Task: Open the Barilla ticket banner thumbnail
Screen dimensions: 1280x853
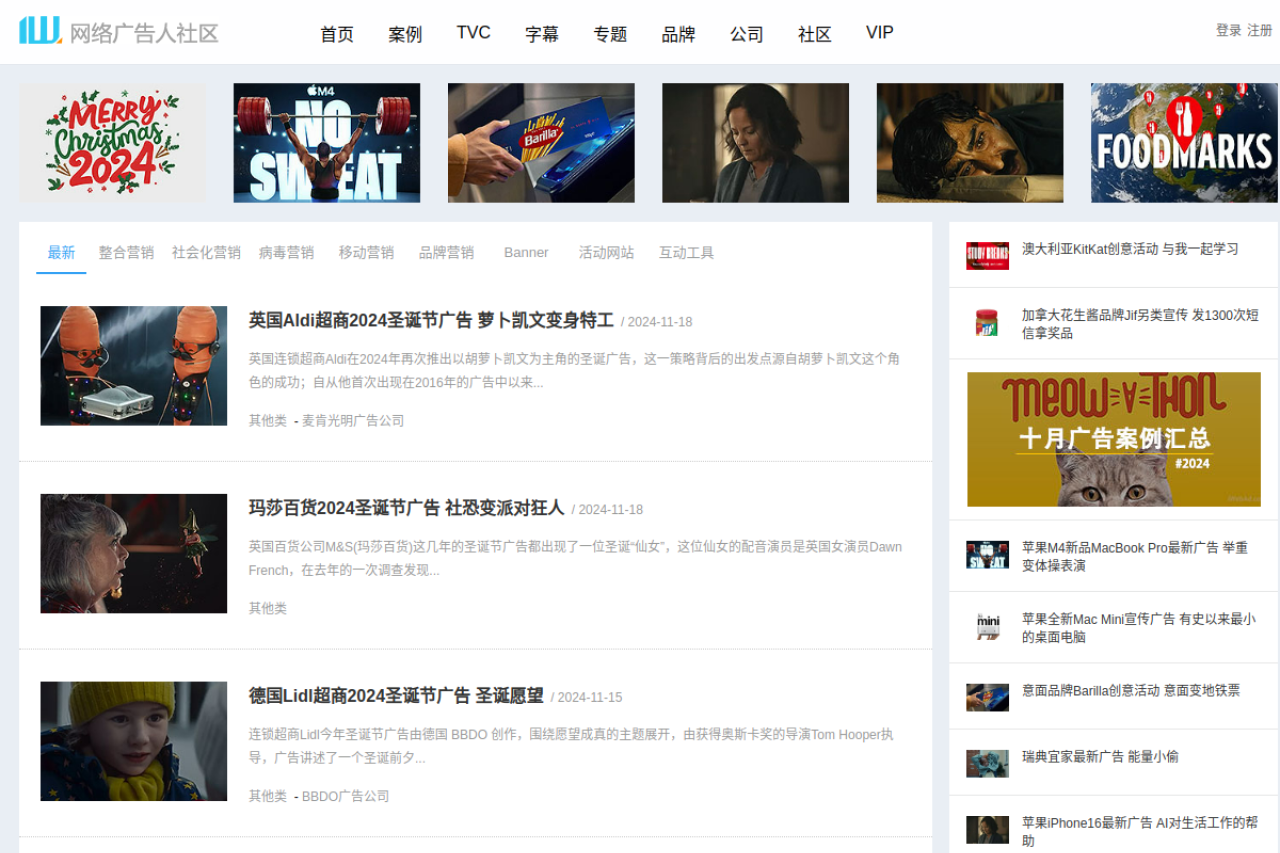Action: pos(541,143)
